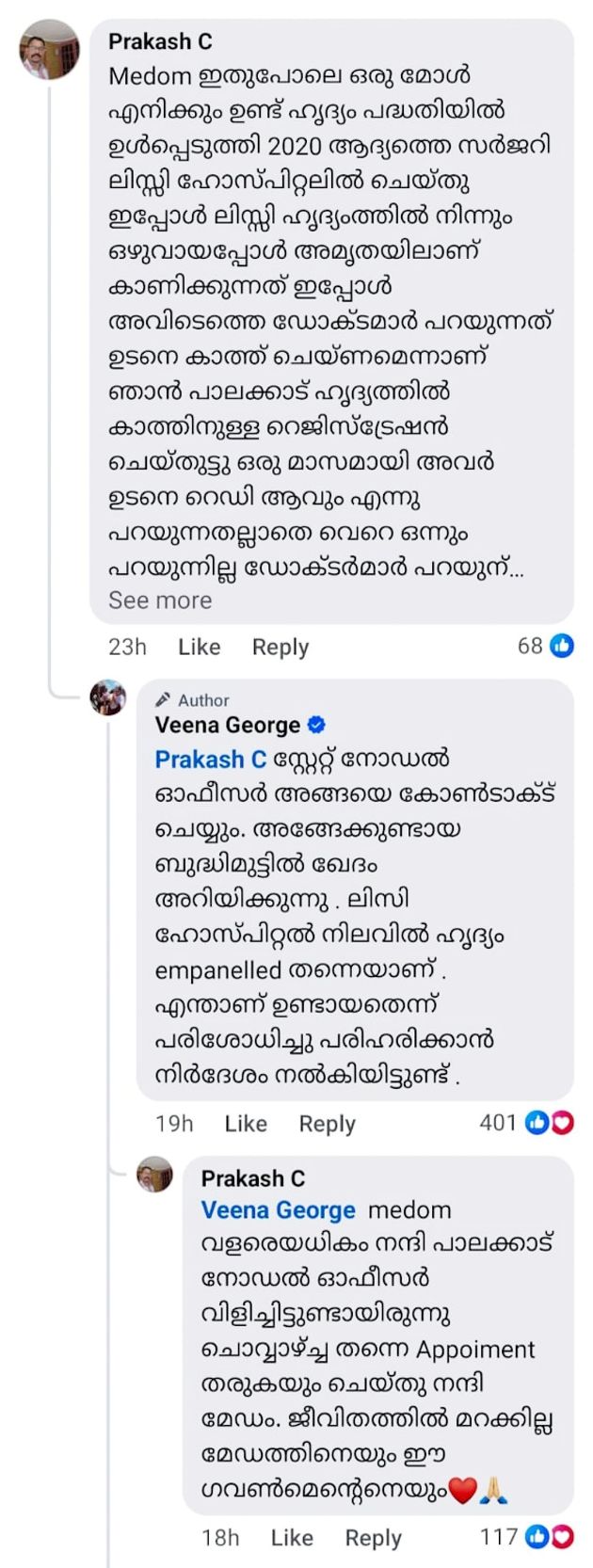This screenshot has width=593, height=1568.
Task: Open reactions list by clicking count 68
Action: [x=532, y=647]
